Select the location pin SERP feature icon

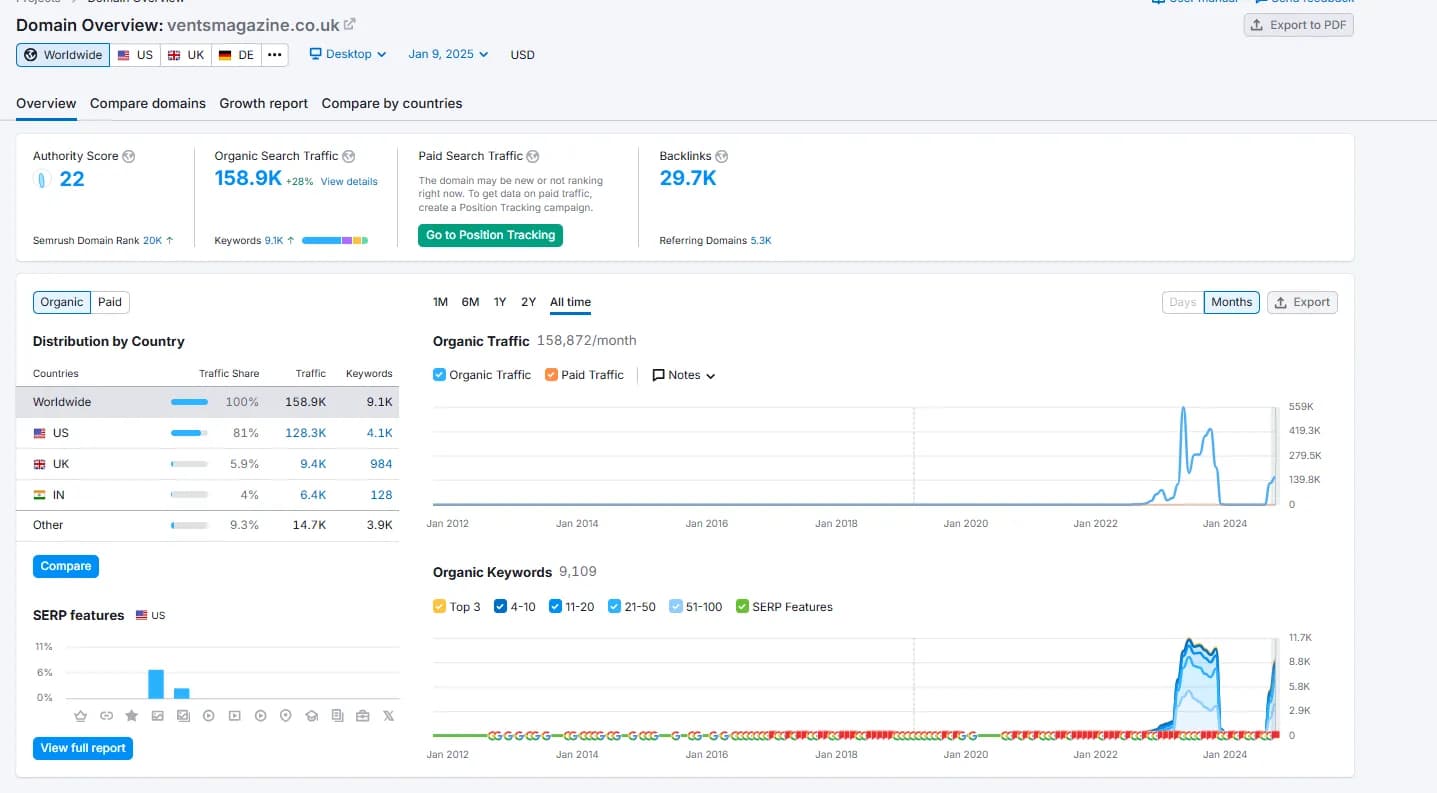point(286,716)
